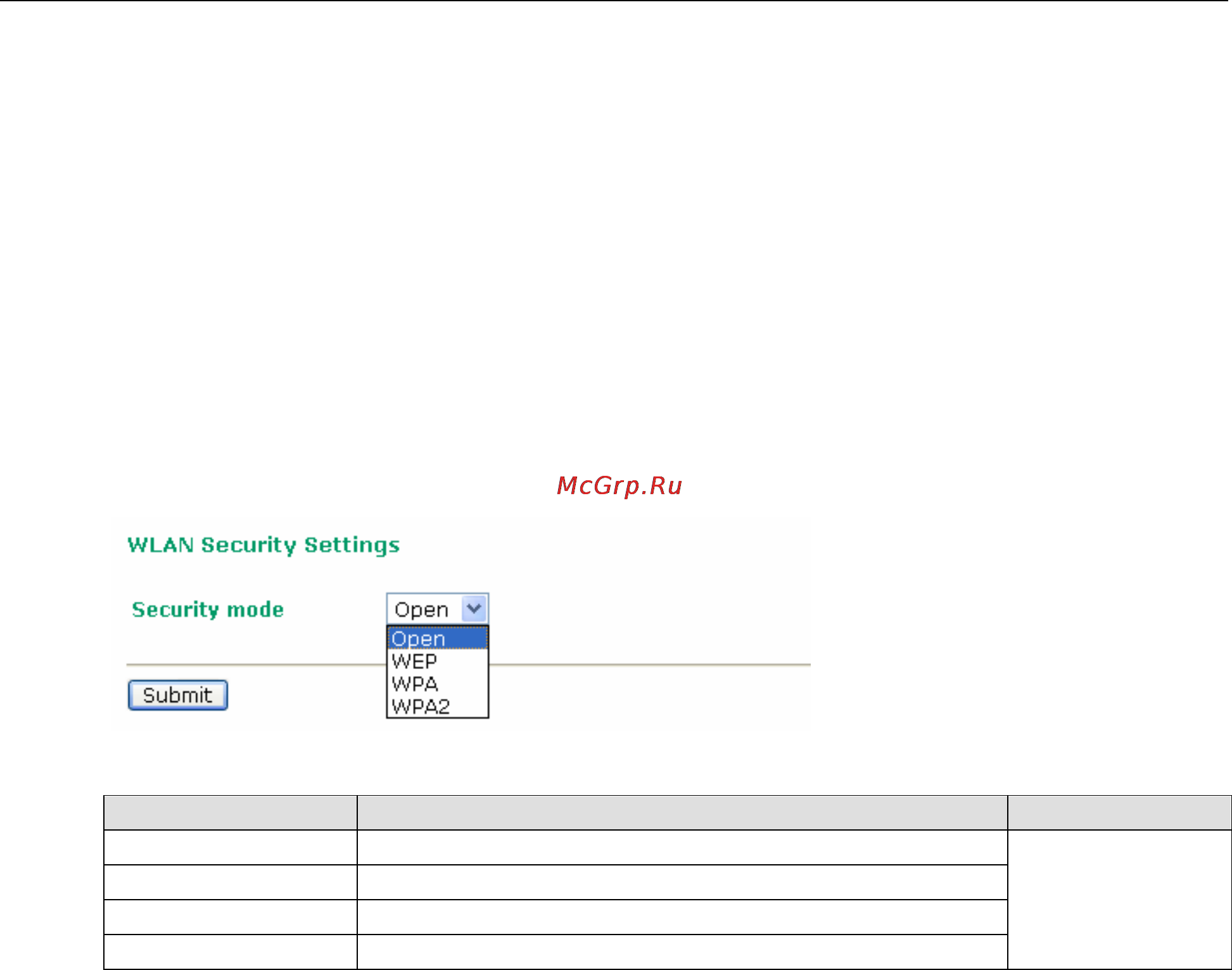Pick WPA2 from the security mode list
The height and width of the screenshot is (970, 1232).
click(437, 706)
